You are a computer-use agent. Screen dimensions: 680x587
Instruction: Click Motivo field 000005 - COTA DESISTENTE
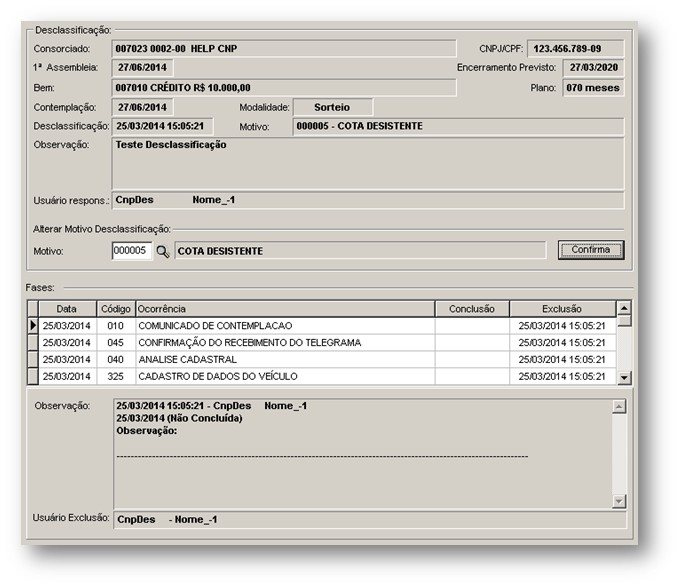[x=458, y=126]
